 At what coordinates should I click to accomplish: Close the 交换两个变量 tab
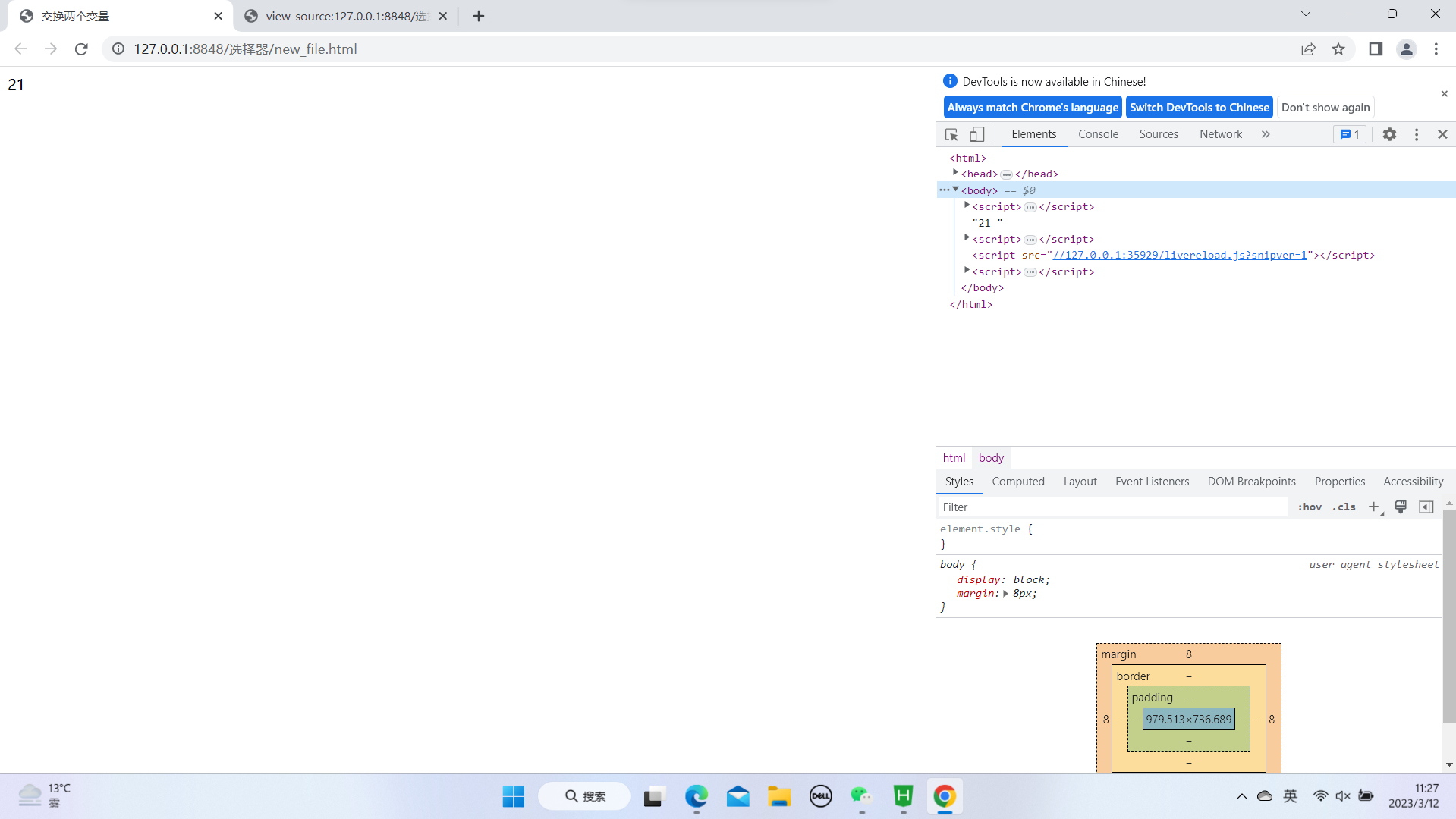pyautogui.click(x=218, y=16)
